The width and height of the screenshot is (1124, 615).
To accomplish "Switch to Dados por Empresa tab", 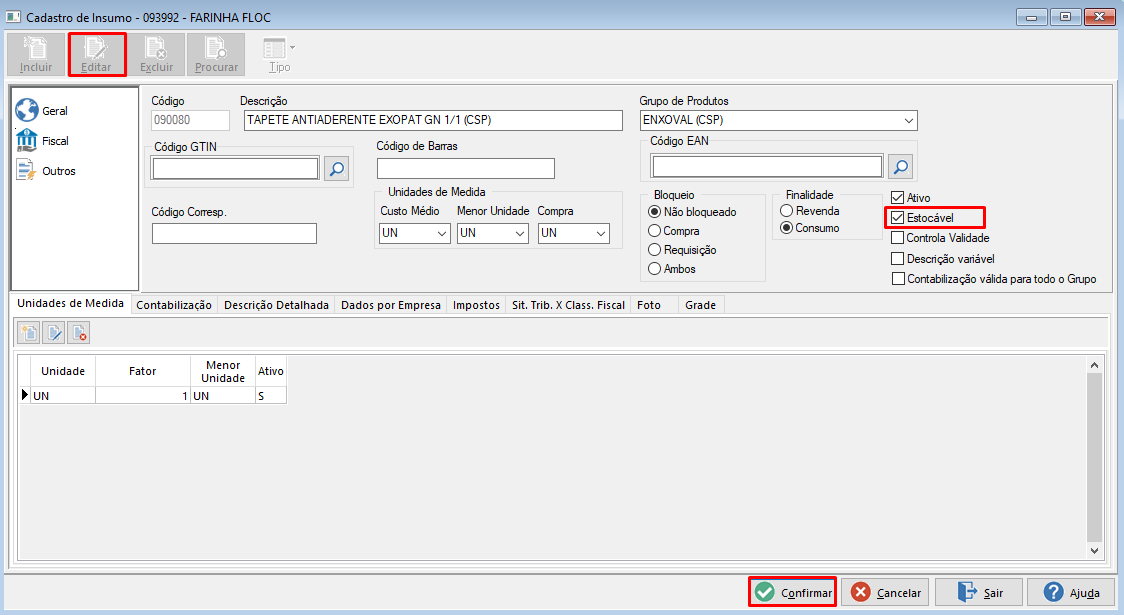I will [x=391, y=305].
